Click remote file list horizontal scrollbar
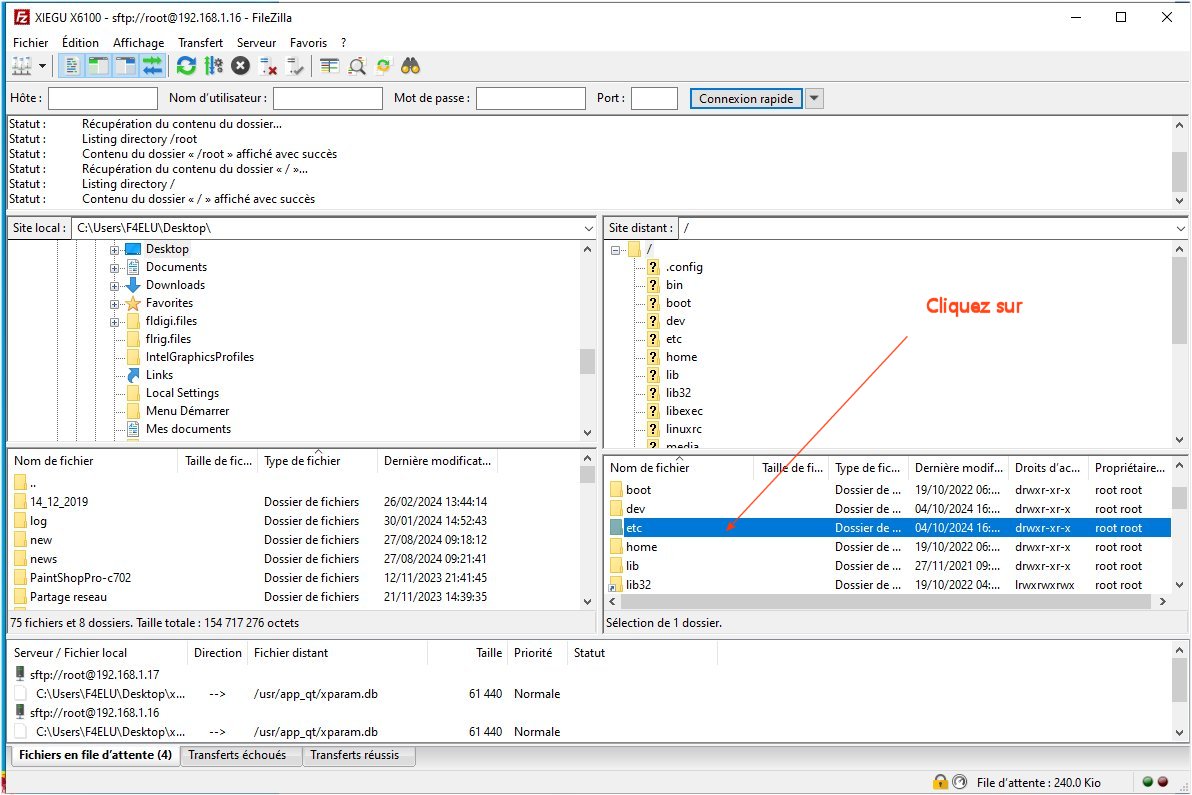Screen dimensions: 1192x795 (x=880, y=602)
